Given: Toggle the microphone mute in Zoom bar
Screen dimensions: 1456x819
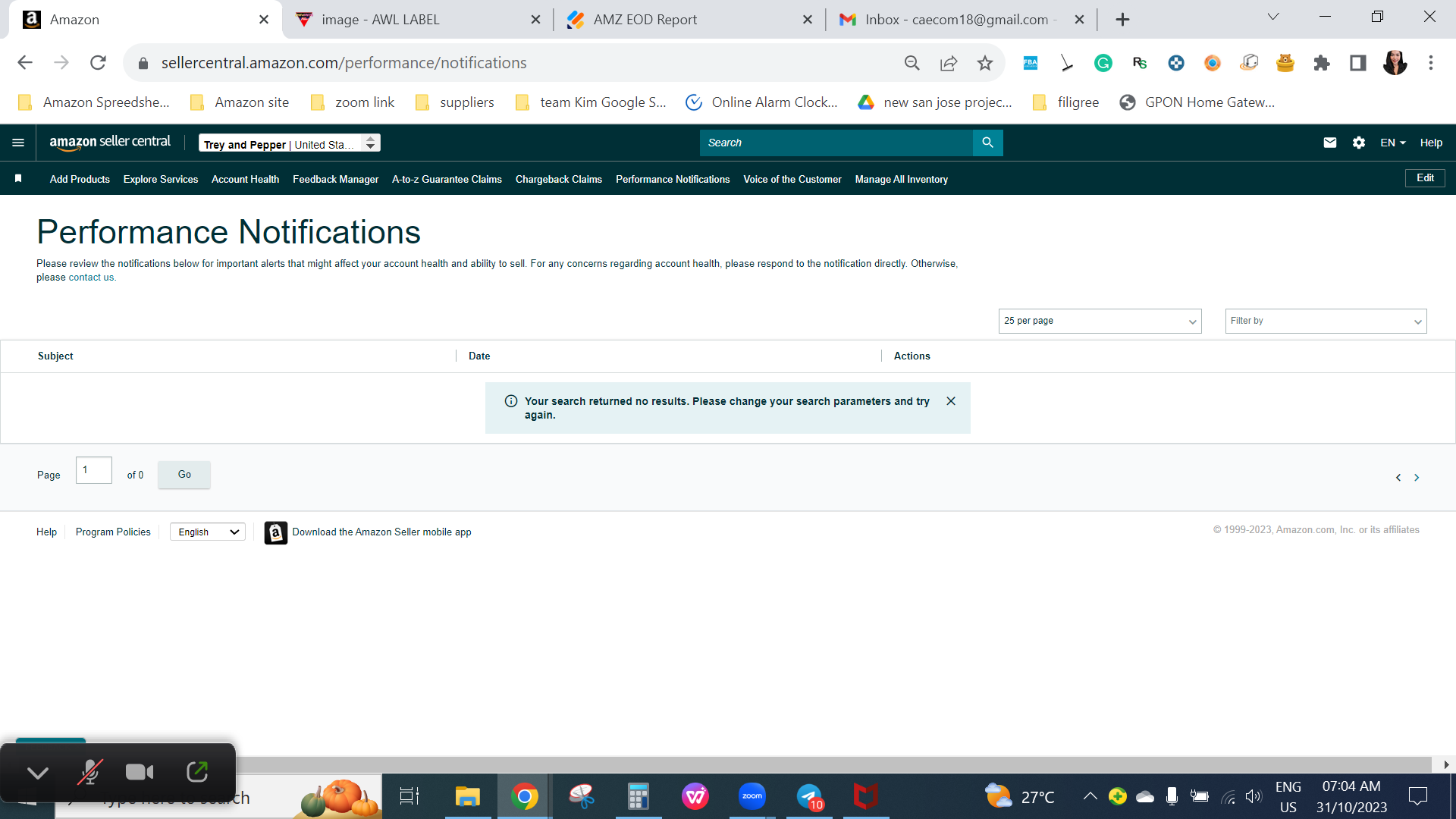Looking at the screenshot, I should 89,772.
